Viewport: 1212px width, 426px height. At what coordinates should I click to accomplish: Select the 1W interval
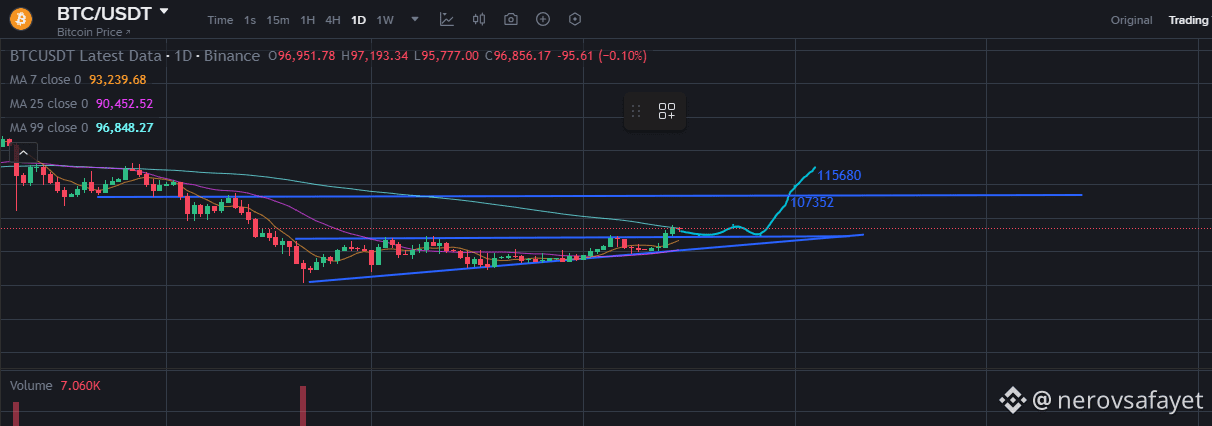385,20
